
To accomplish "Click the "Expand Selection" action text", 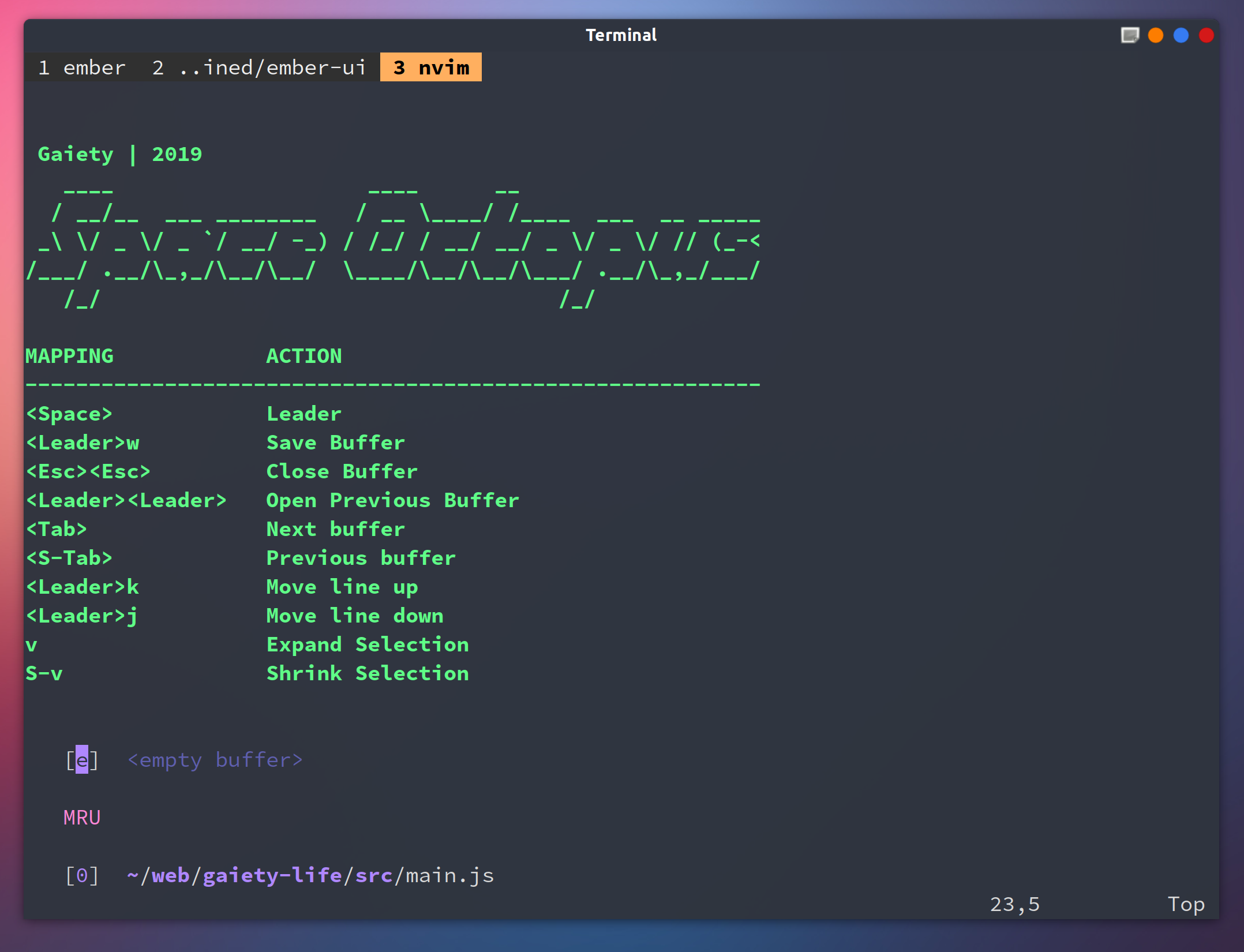I will [x=368, y=644].
